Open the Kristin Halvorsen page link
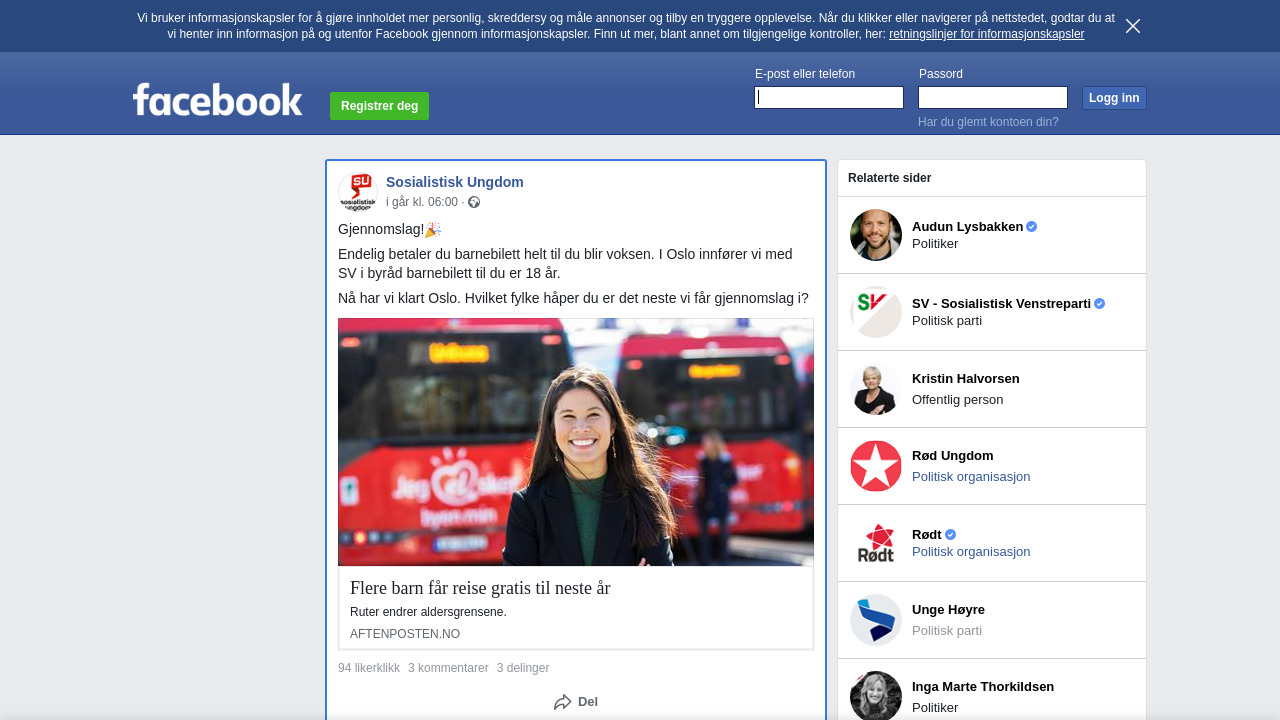1280x720 pixels. (x=966, y=379)
